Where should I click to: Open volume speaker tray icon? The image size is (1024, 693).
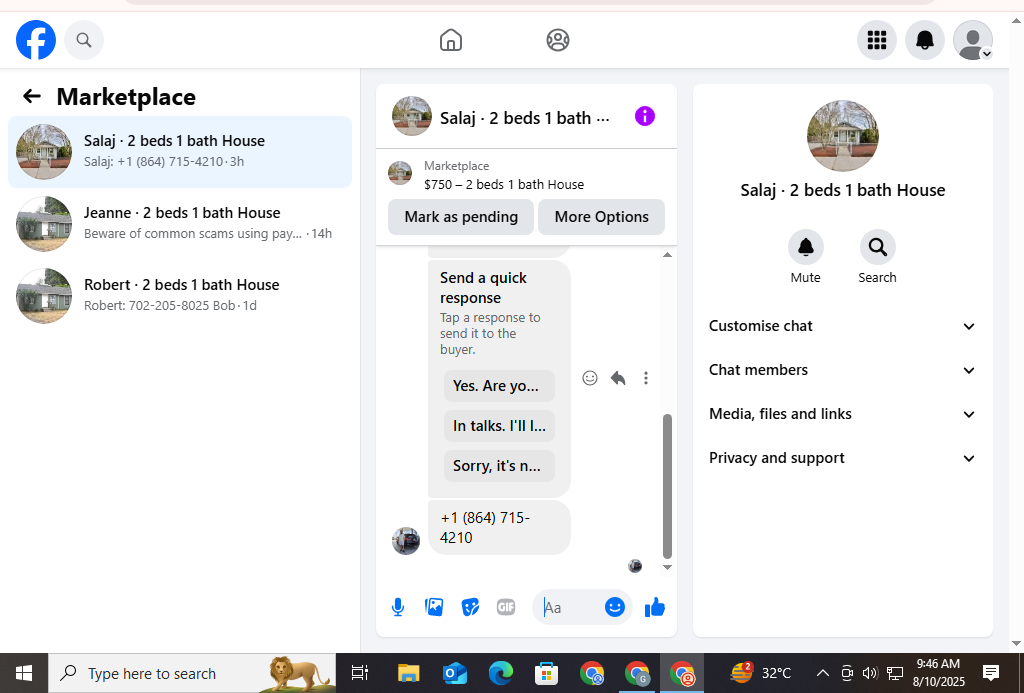870,673
